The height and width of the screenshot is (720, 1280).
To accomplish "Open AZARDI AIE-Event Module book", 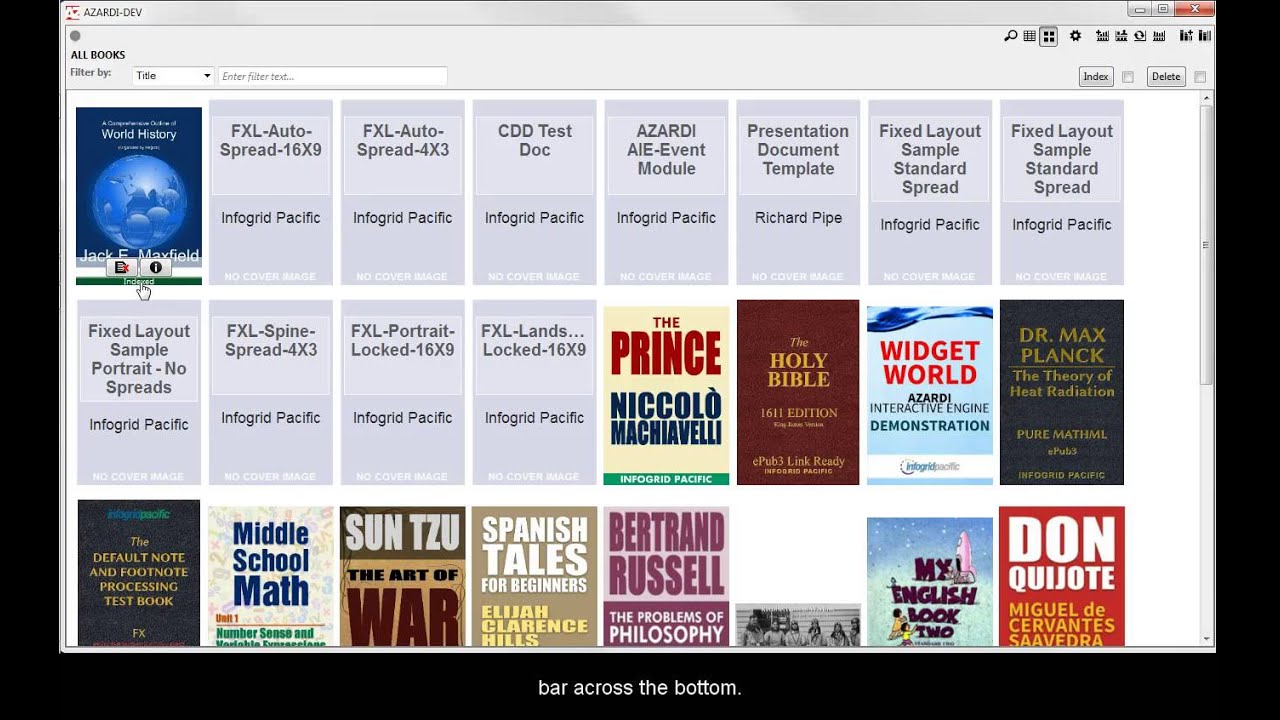I will [x=667, y=192].
